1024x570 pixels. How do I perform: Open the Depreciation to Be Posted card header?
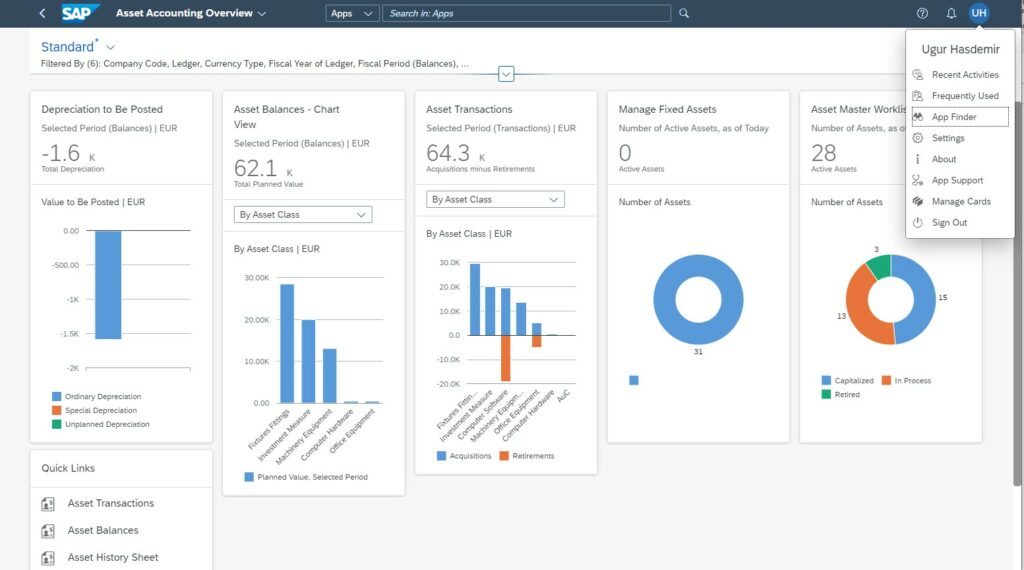tap(102, 109)
